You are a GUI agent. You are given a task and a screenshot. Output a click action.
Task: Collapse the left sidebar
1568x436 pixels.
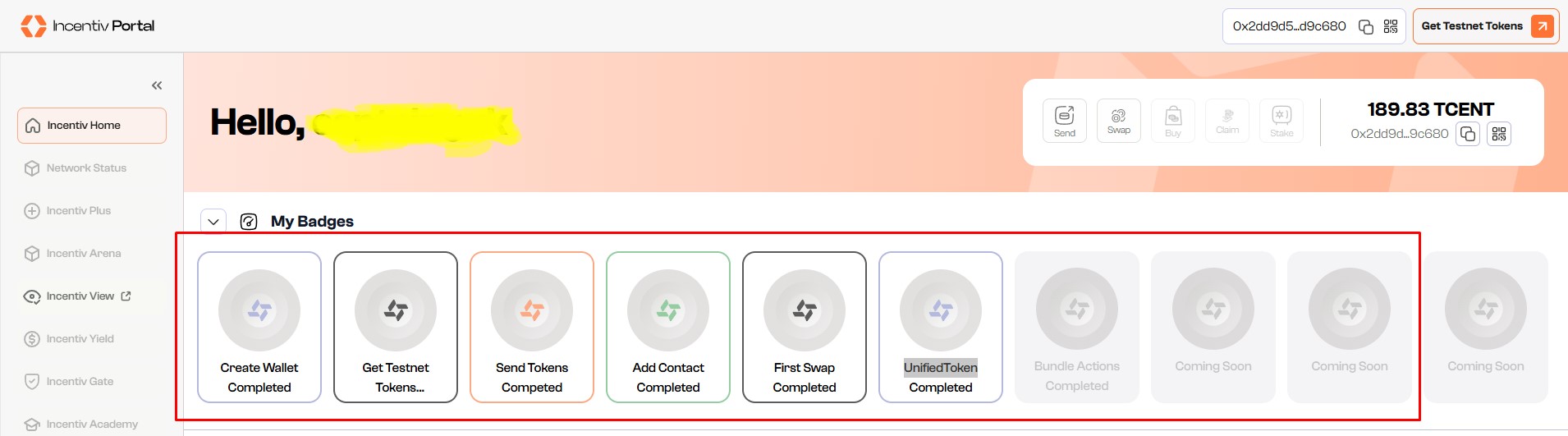157,85
